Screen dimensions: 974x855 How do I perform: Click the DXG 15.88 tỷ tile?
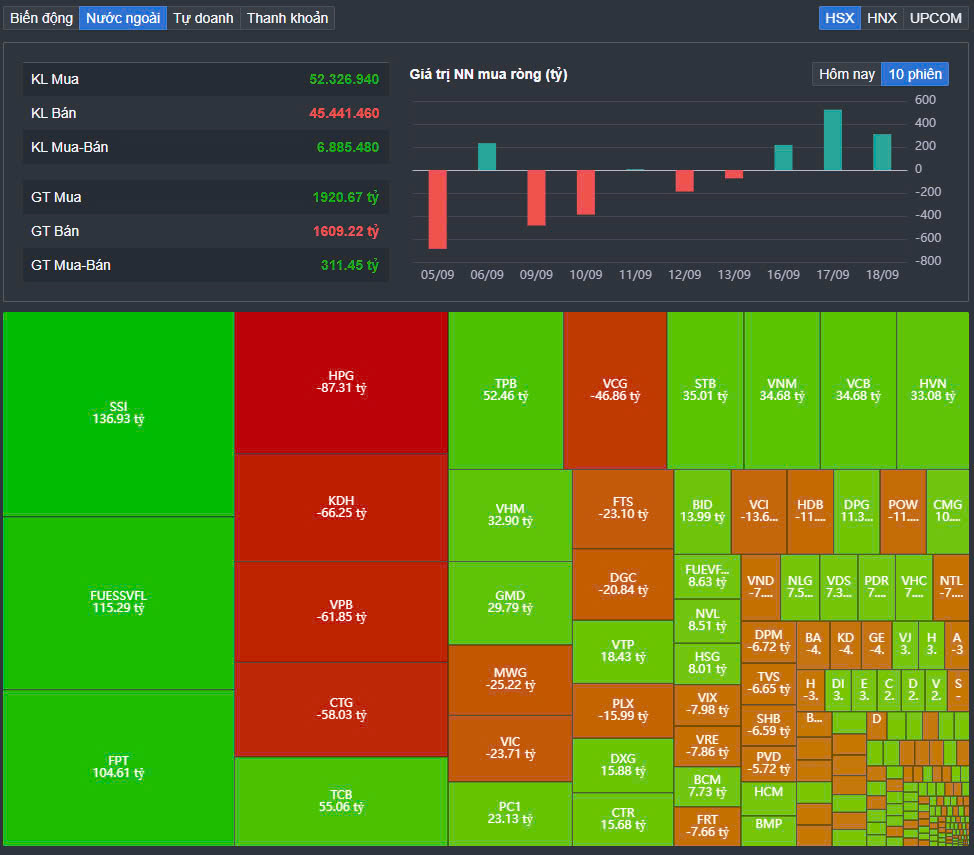[x=623, y=766]
